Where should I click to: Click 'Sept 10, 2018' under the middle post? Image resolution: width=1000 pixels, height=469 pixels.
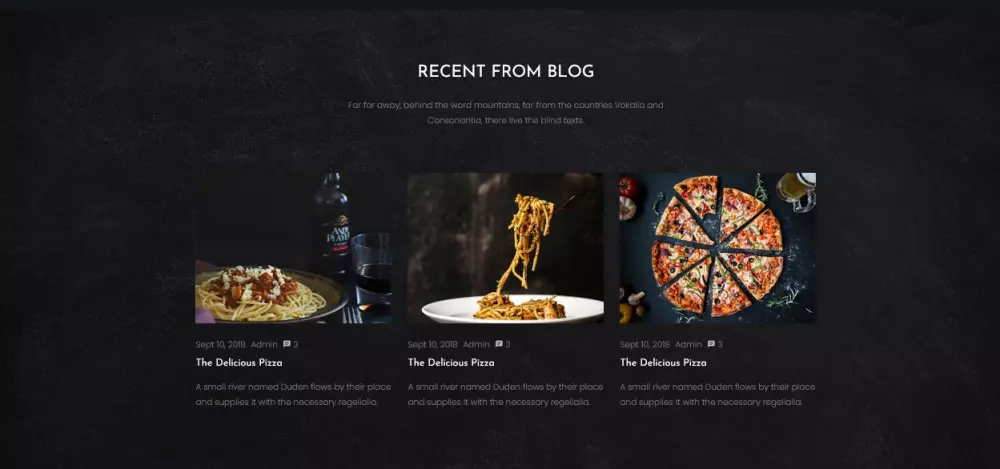[x=432, y=345]
